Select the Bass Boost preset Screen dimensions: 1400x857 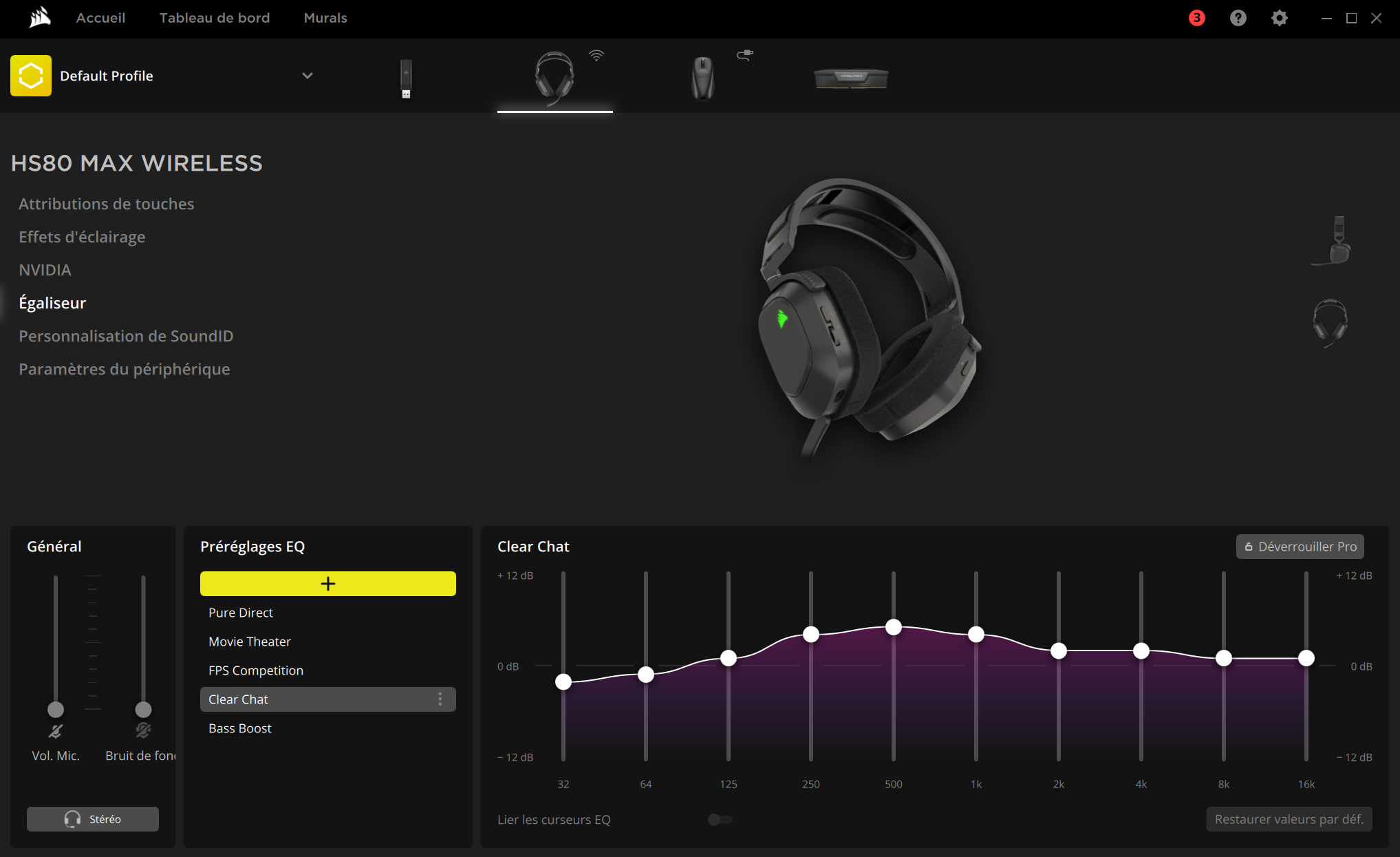(x=328, y=728)
